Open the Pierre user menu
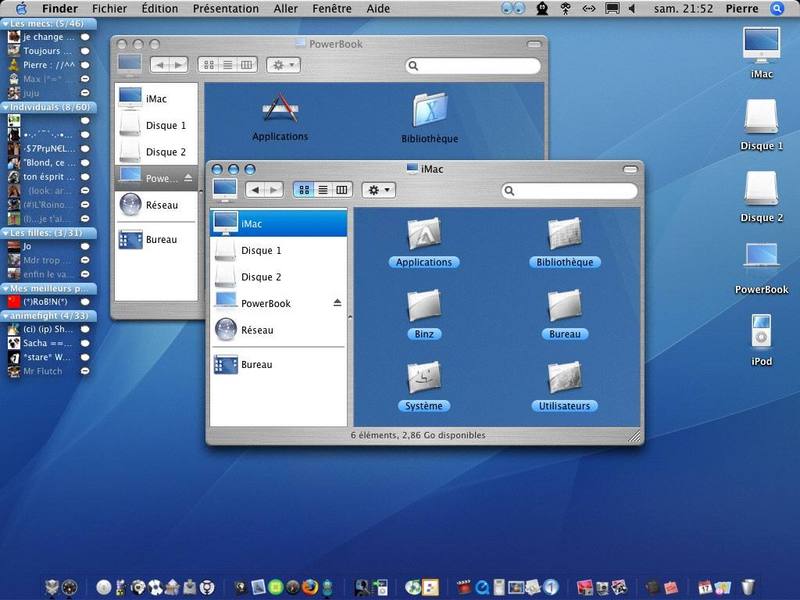800x600 pixels. 742,9
